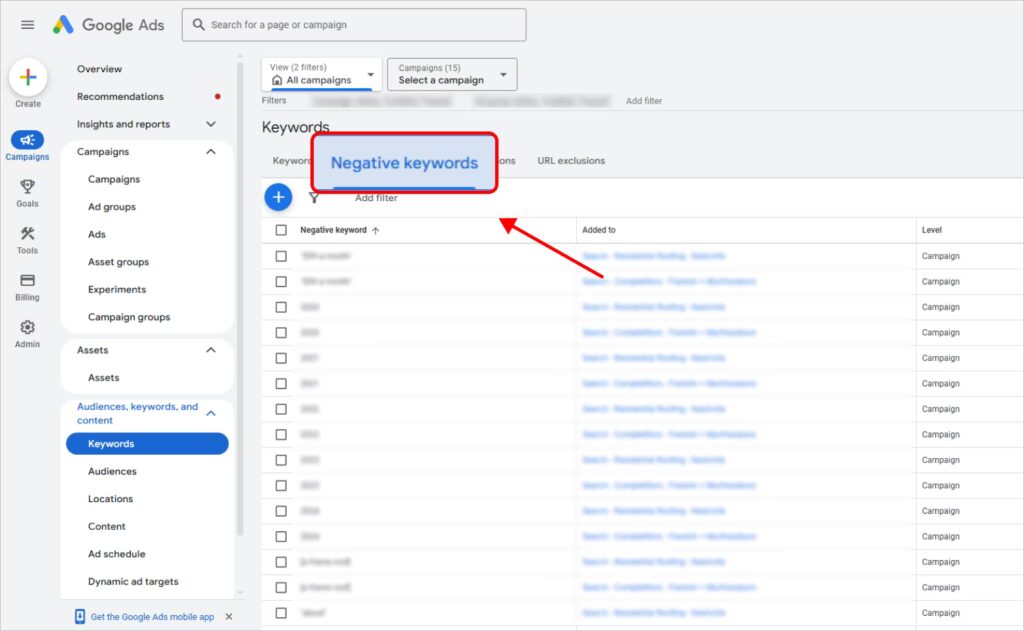
Task: Tick the last visible row checkbox
Action: (x=281, y=613)
